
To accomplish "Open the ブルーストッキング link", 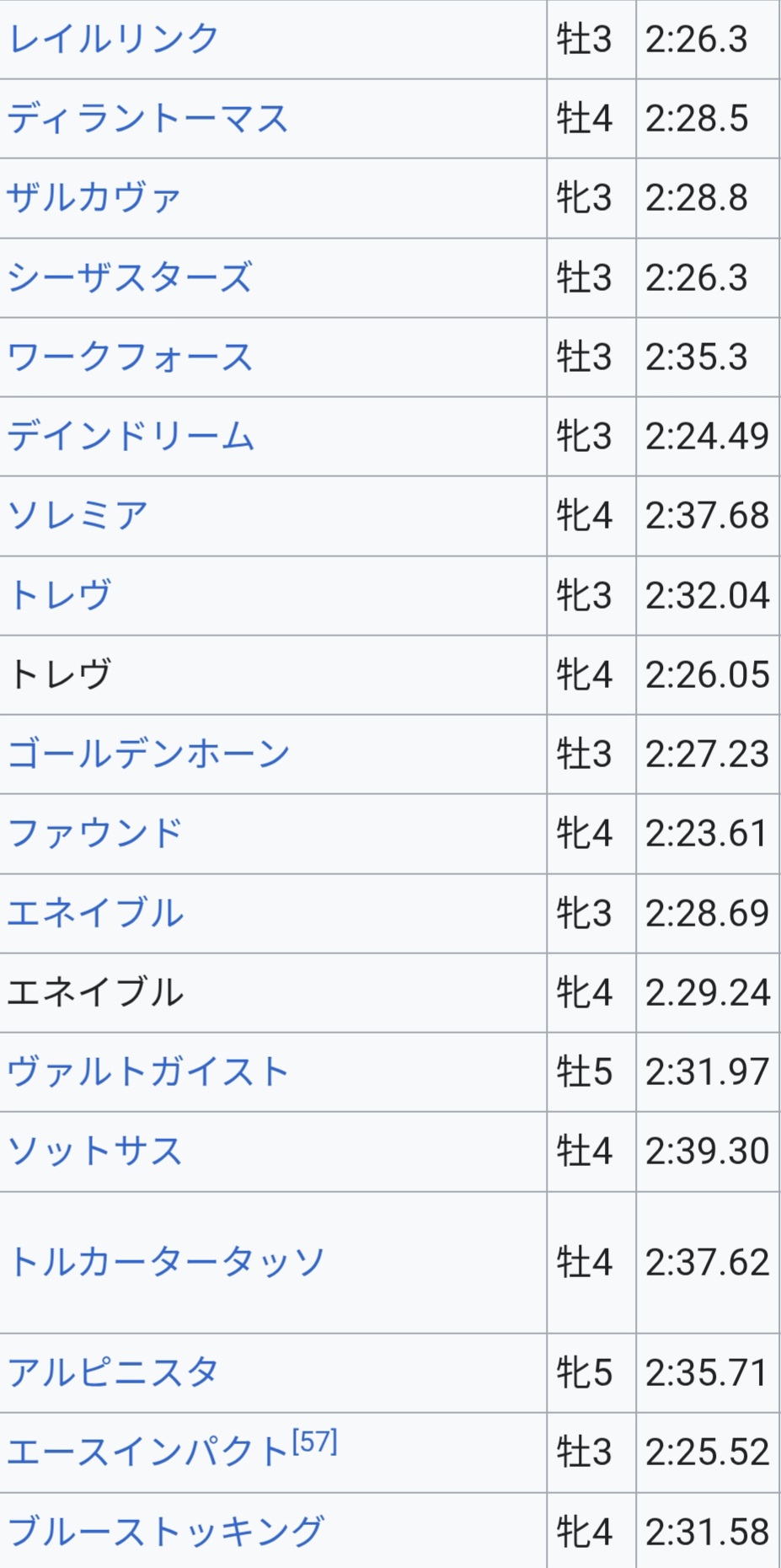I will (x=165, y=1532).
